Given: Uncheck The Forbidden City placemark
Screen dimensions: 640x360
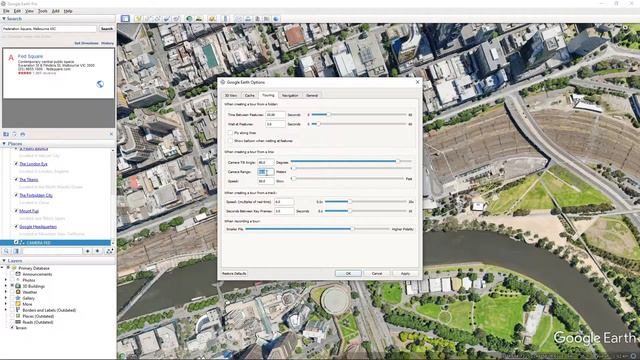Looking at the screenshot, I should pos(16,195).
